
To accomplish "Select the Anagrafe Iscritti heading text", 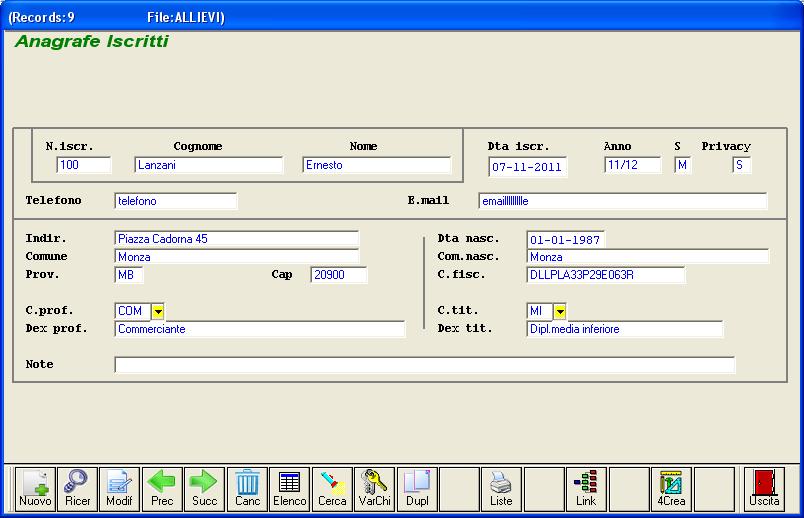I will click(x=92, y=41).
